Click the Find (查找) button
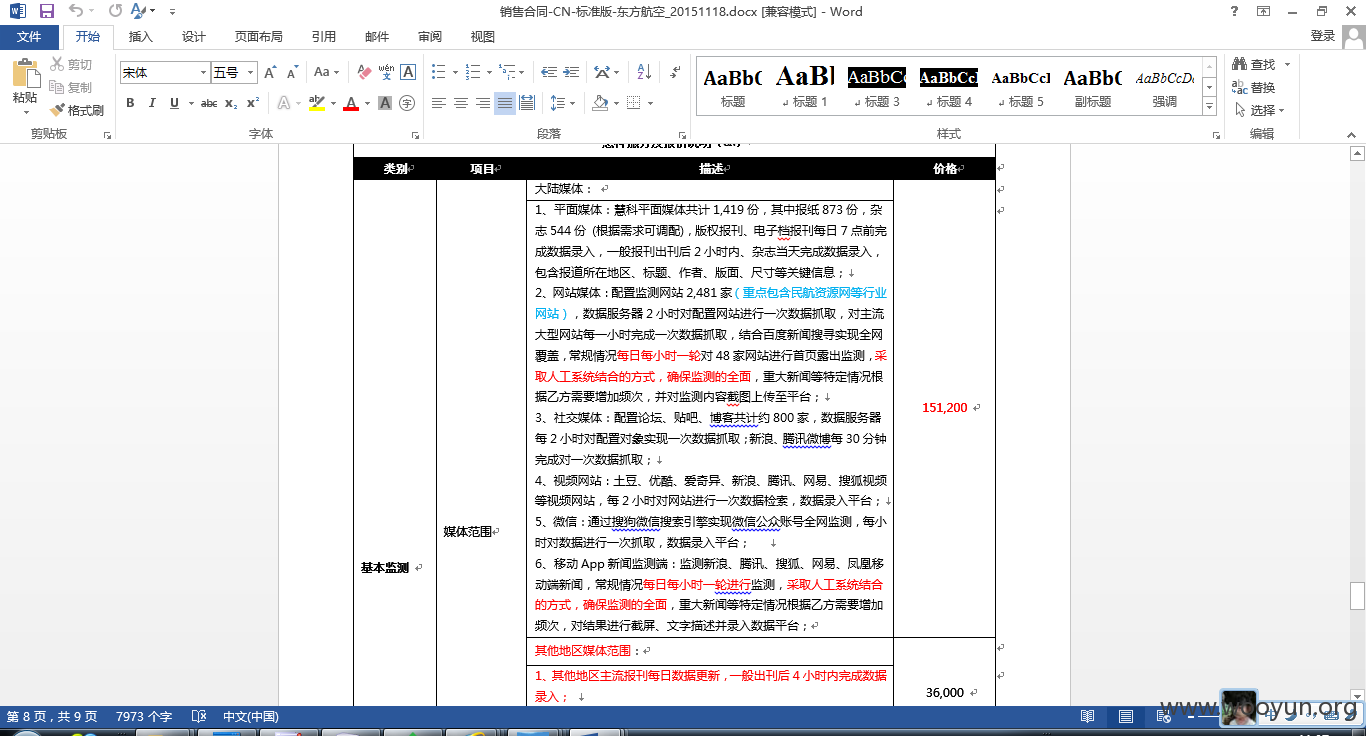This screenshot has width=1366, height=736. pyautogui.click(x=1254, y=65)
